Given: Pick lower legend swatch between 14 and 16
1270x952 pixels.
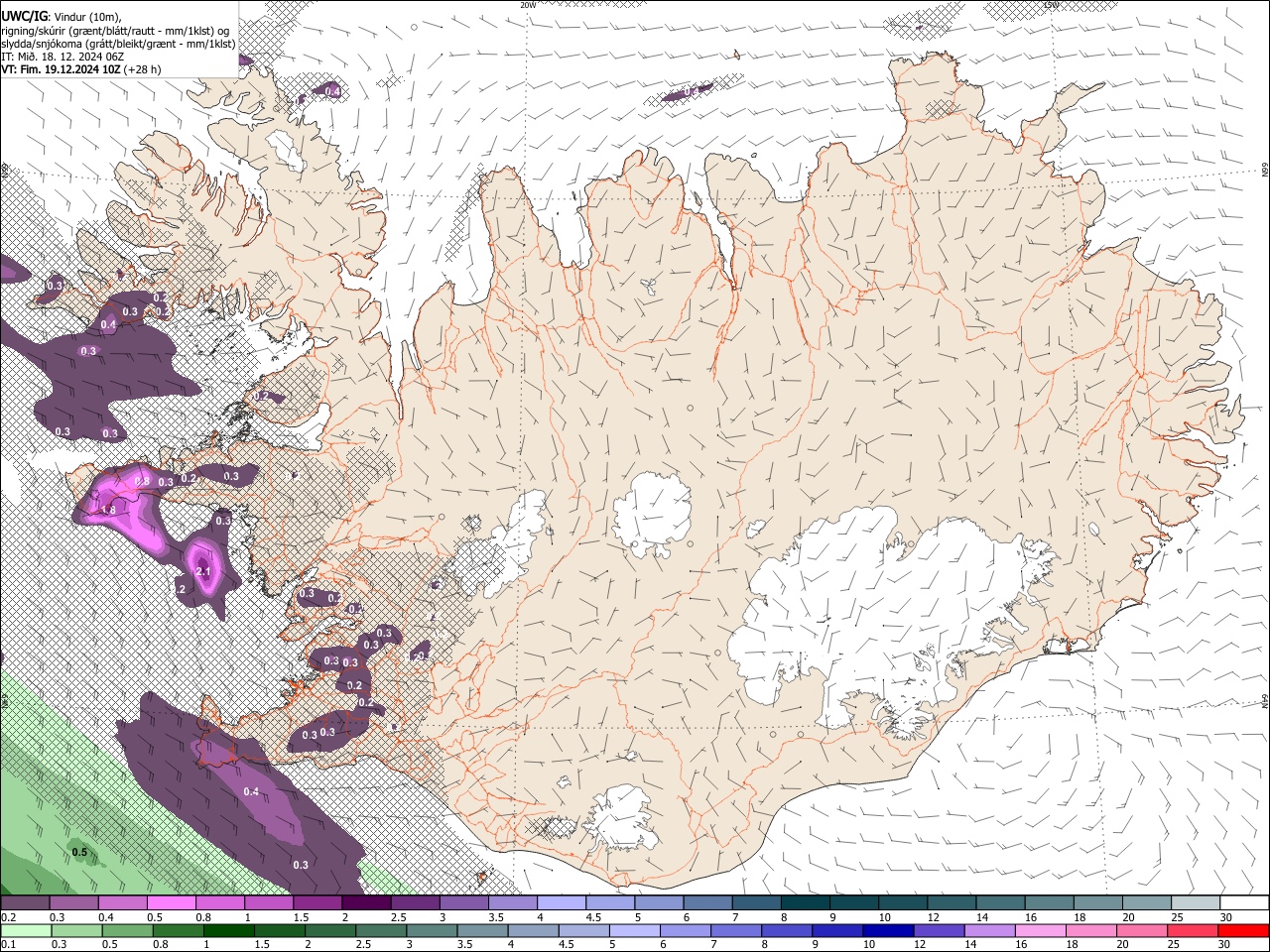Looking at the screenshot, I should coord(990,931).
